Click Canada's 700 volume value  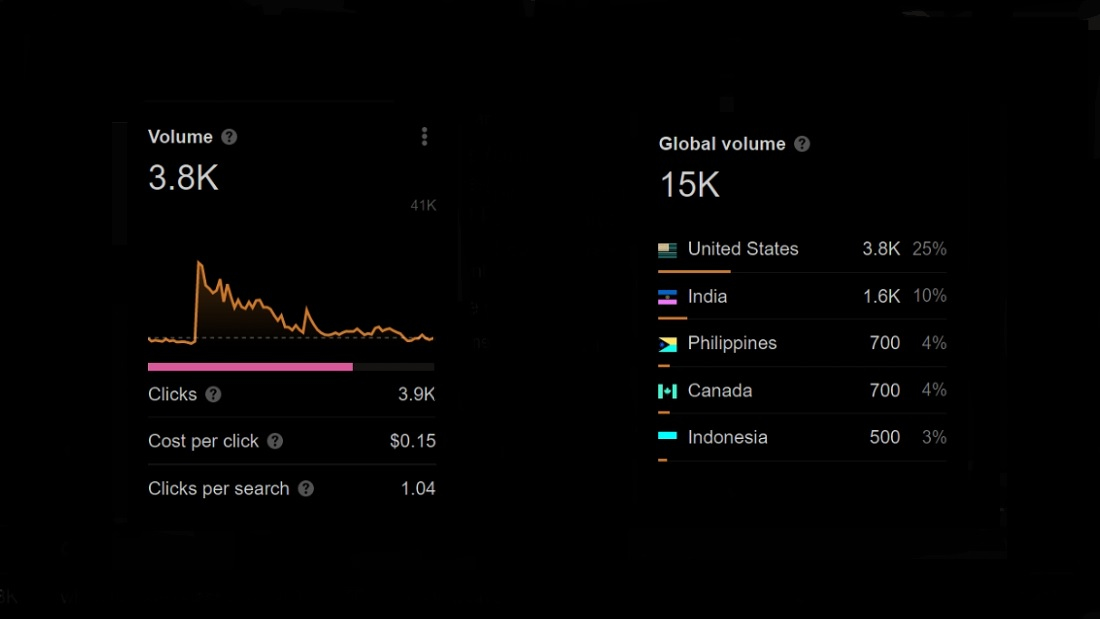[x=885, y=390]
